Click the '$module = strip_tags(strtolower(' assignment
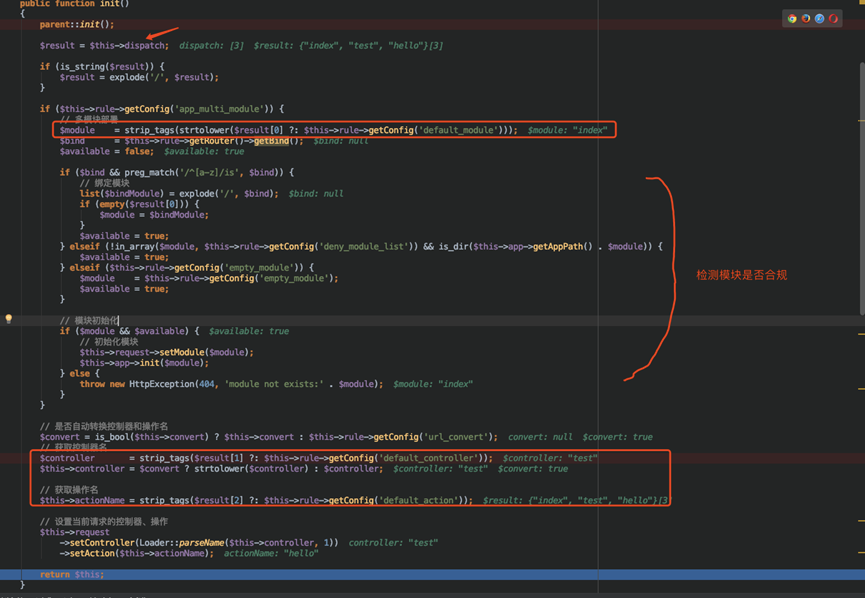Image resolution: width=865 pixels, height=598 pixels. tap(289, 130)
